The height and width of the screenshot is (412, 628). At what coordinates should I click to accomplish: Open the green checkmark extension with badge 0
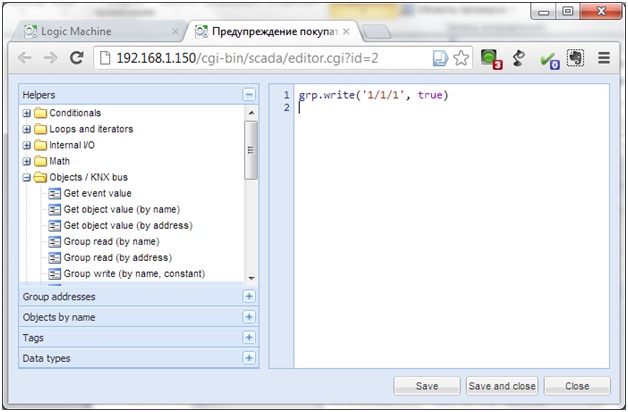point(550,60)
